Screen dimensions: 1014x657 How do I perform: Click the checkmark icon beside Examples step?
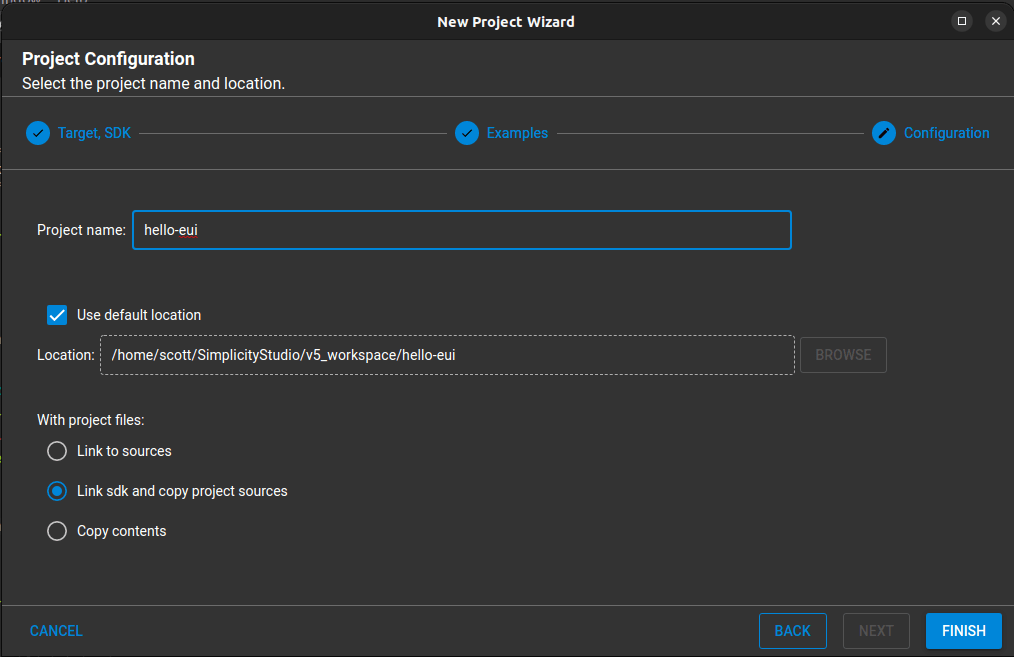[467, 133]
